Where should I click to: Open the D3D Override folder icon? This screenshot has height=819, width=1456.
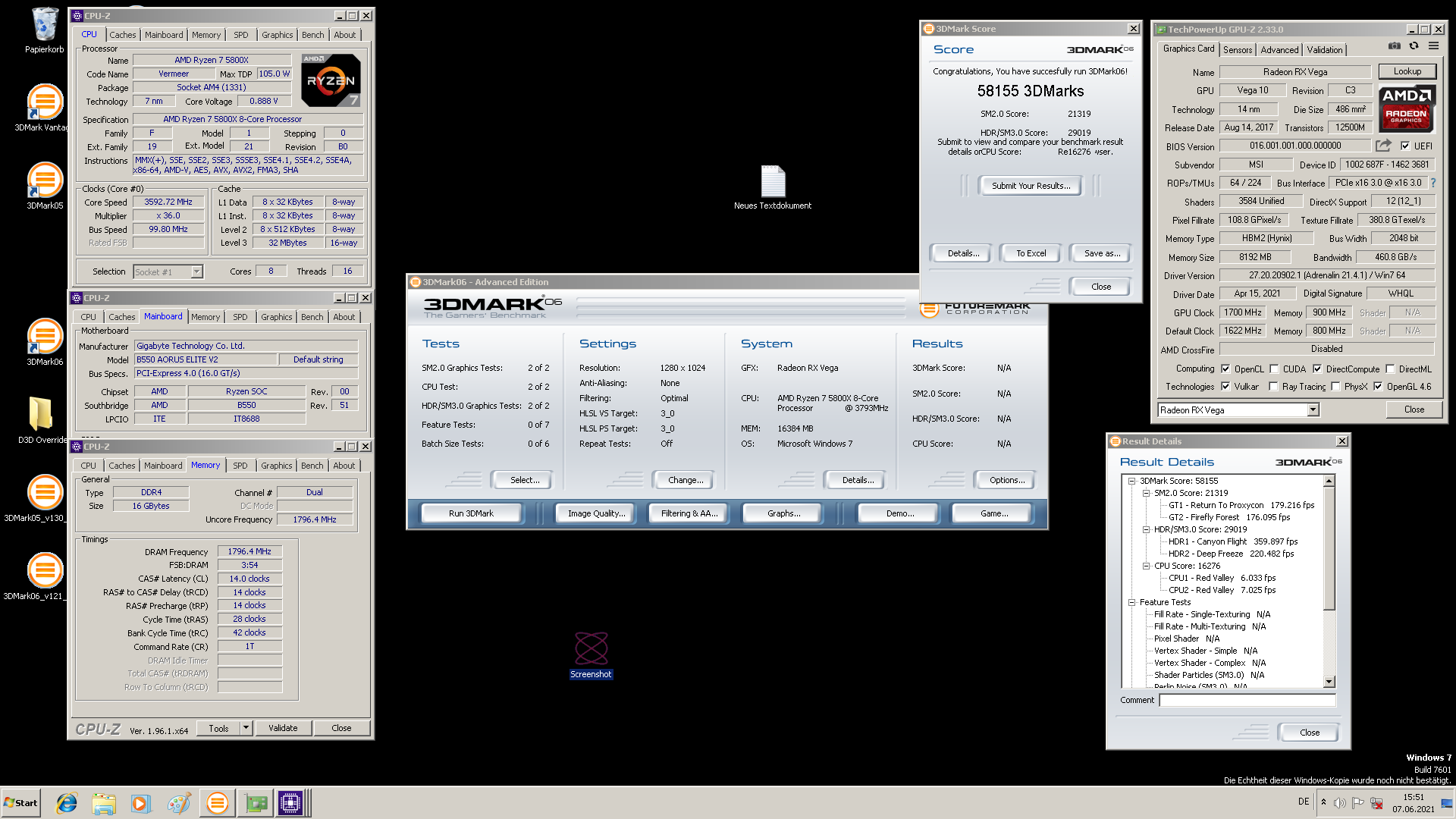(x=42, y=414)
